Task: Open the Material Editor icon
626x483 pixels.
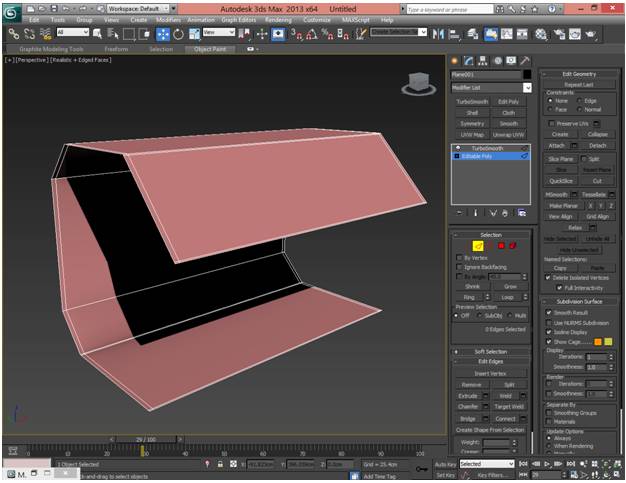Action: [x=541, y=34]
